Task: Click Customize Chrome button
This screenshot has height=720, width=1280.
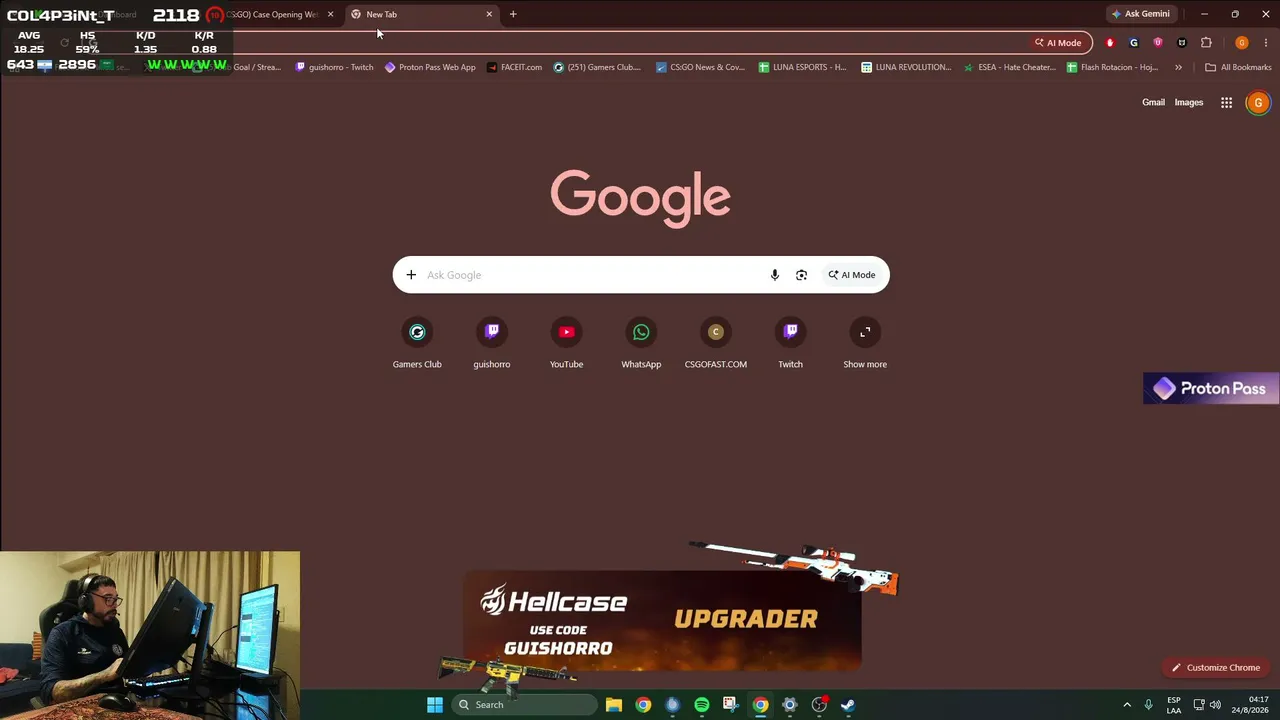Action: pos(1216,668)
